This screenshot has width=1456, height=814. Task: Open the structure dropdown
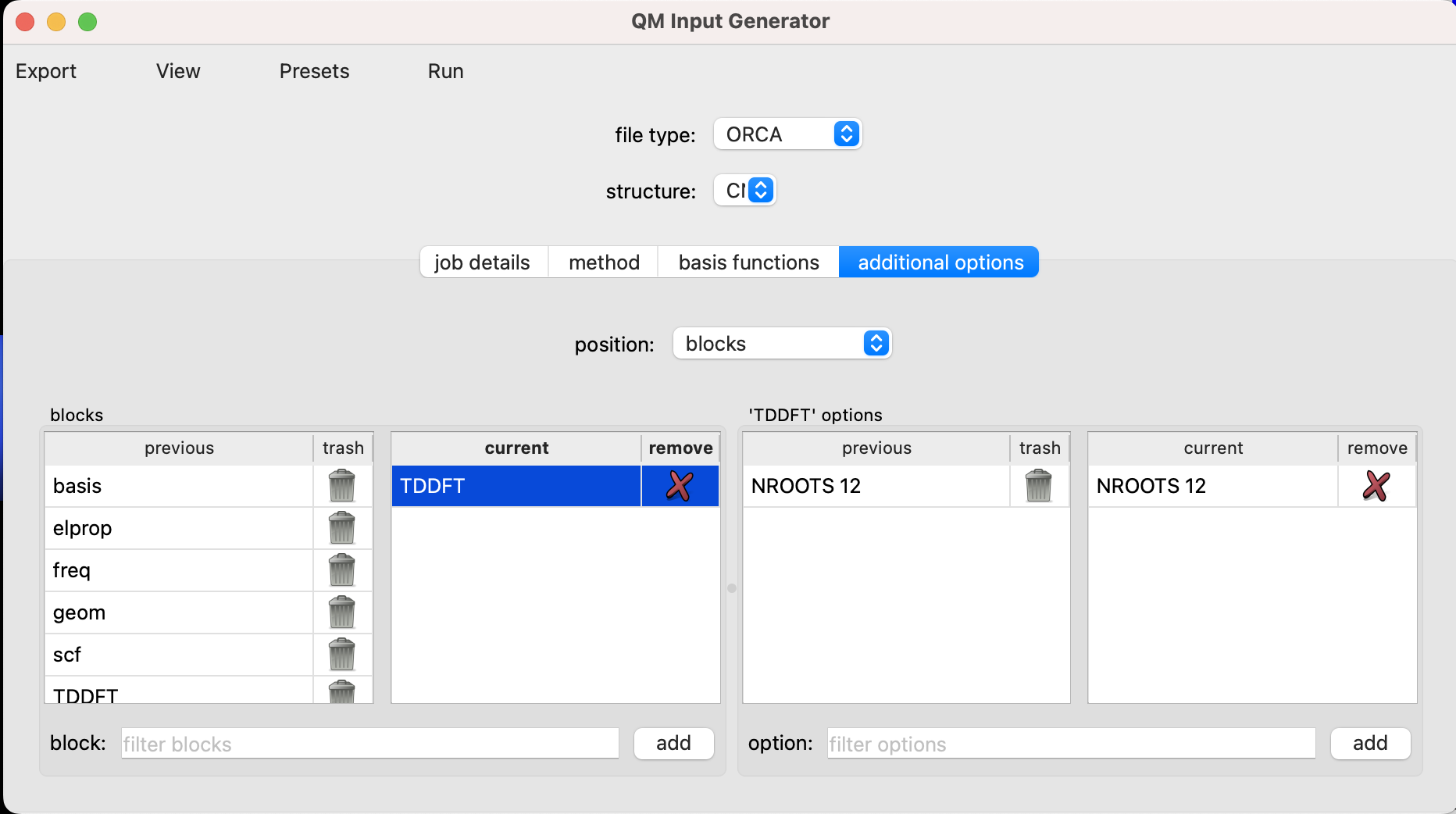point(745,191)
